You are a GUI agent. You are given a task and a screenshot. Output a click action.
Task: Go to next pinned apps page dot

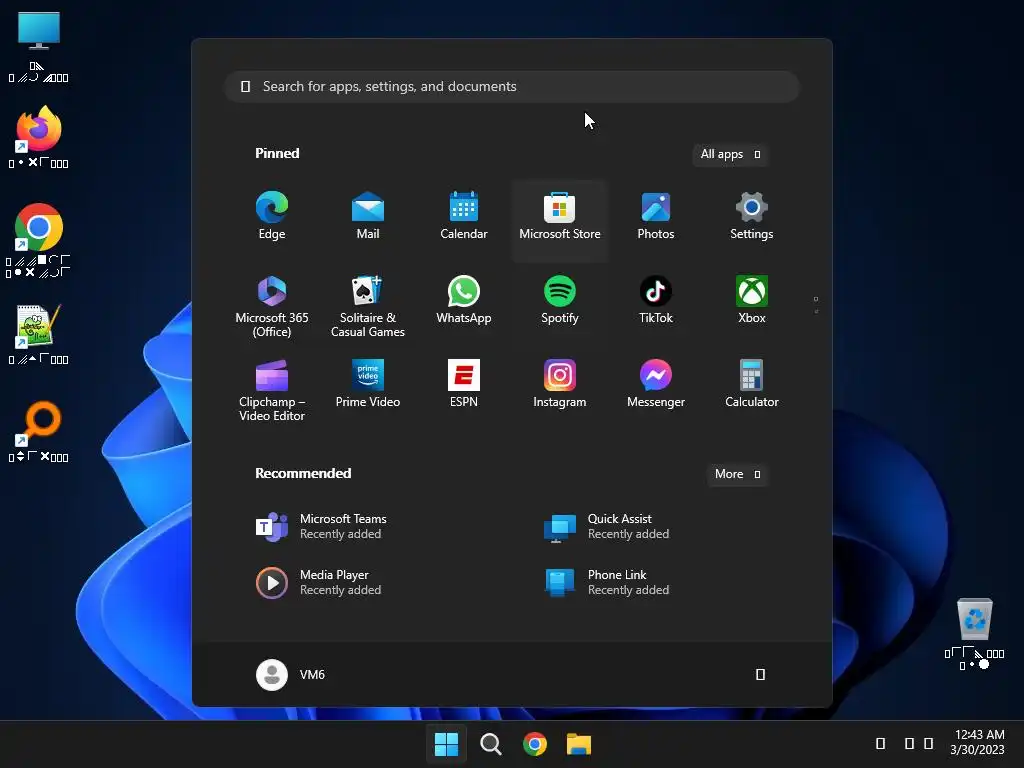click(x=816, y=312)
